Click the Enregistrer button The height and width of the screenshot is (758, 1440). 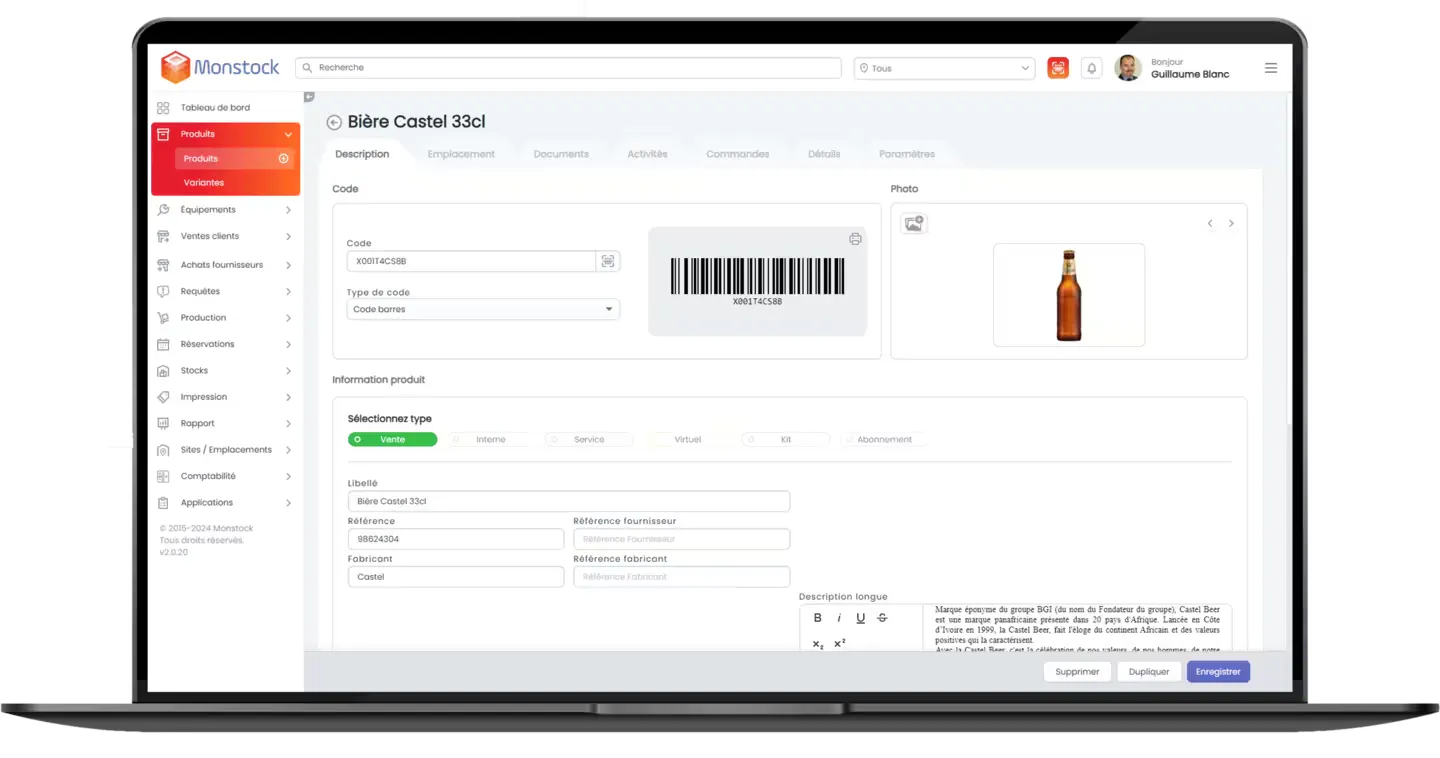(x=1218, y=672)
